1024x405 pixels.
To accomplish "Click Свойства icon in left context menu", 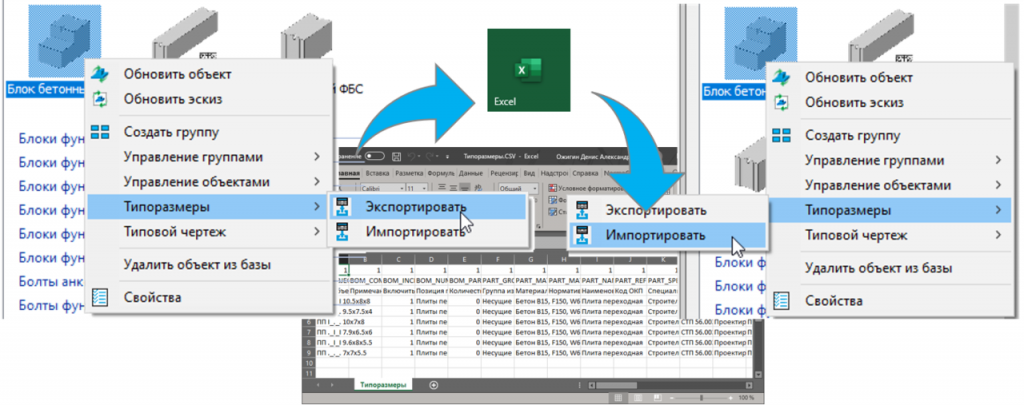I will tap(100, 298).
